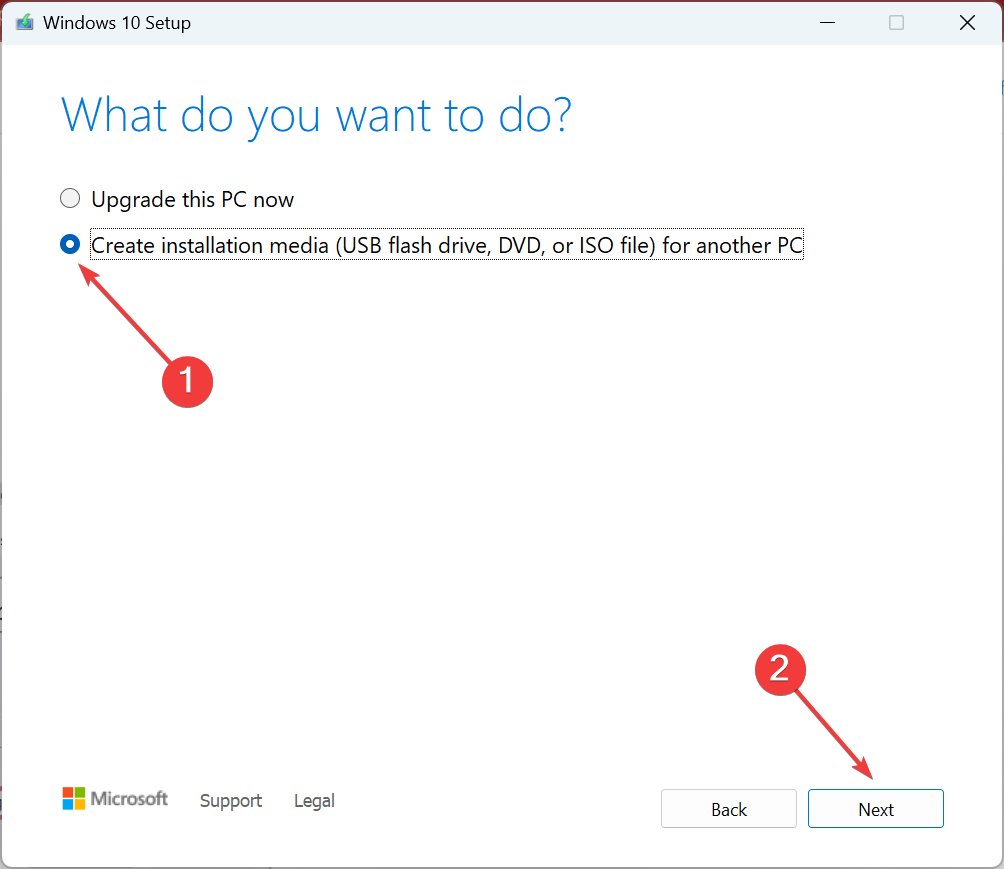
Task: Click the Microsoft logo in the footer
Action: 115,799
